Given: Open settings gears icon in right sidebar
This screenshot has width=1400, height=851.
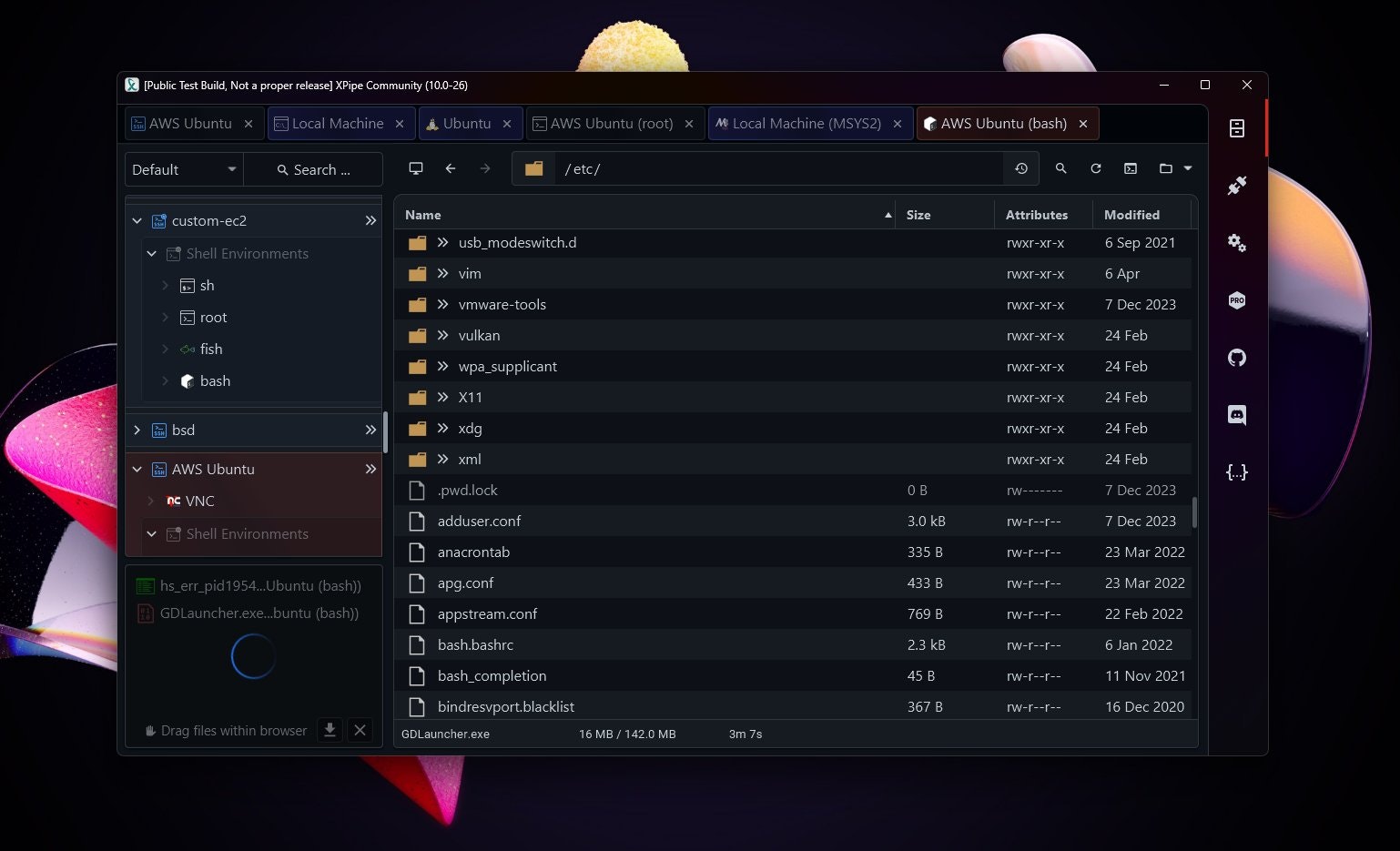Looking at the screenshot, I should click(1236, 243).
